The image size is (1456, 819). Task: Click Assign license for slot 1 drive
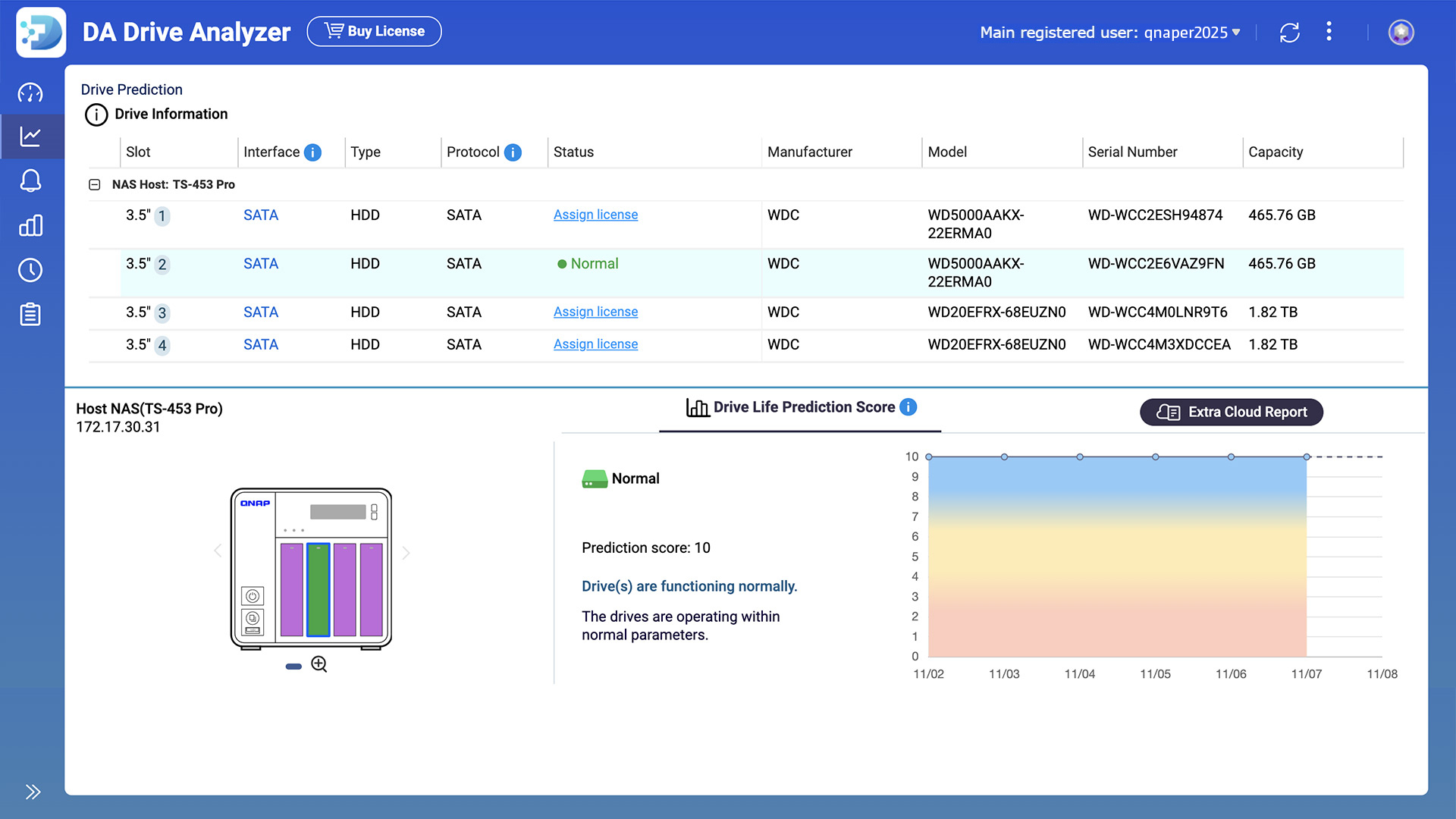click(x=595, y=215)
